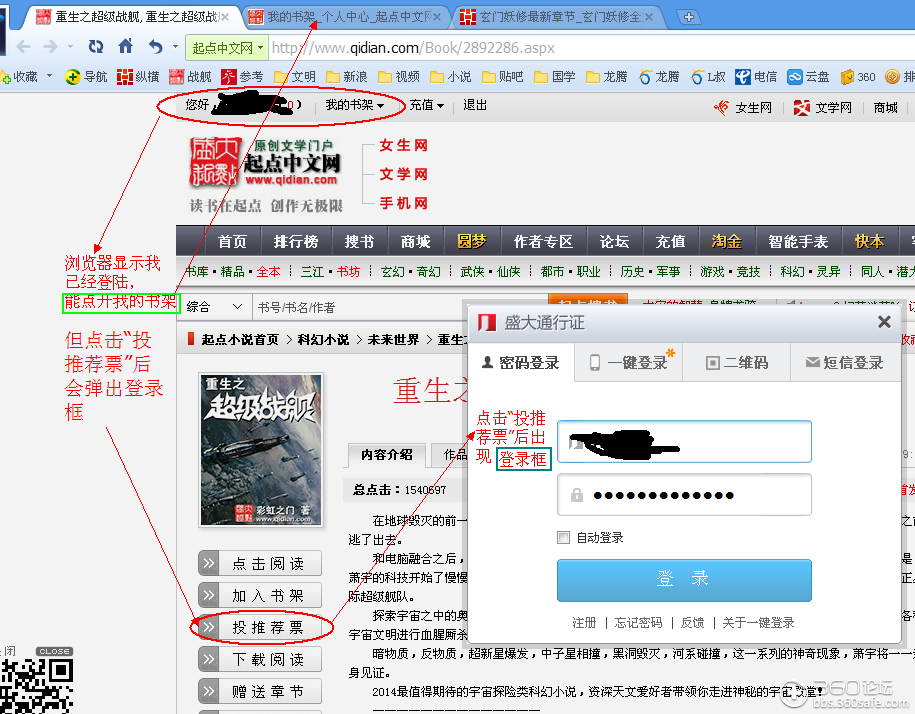Viewport: 915px width, 714px height.
Task: Open the 国学 bookmark folder
Action: (x=555, y=76)
